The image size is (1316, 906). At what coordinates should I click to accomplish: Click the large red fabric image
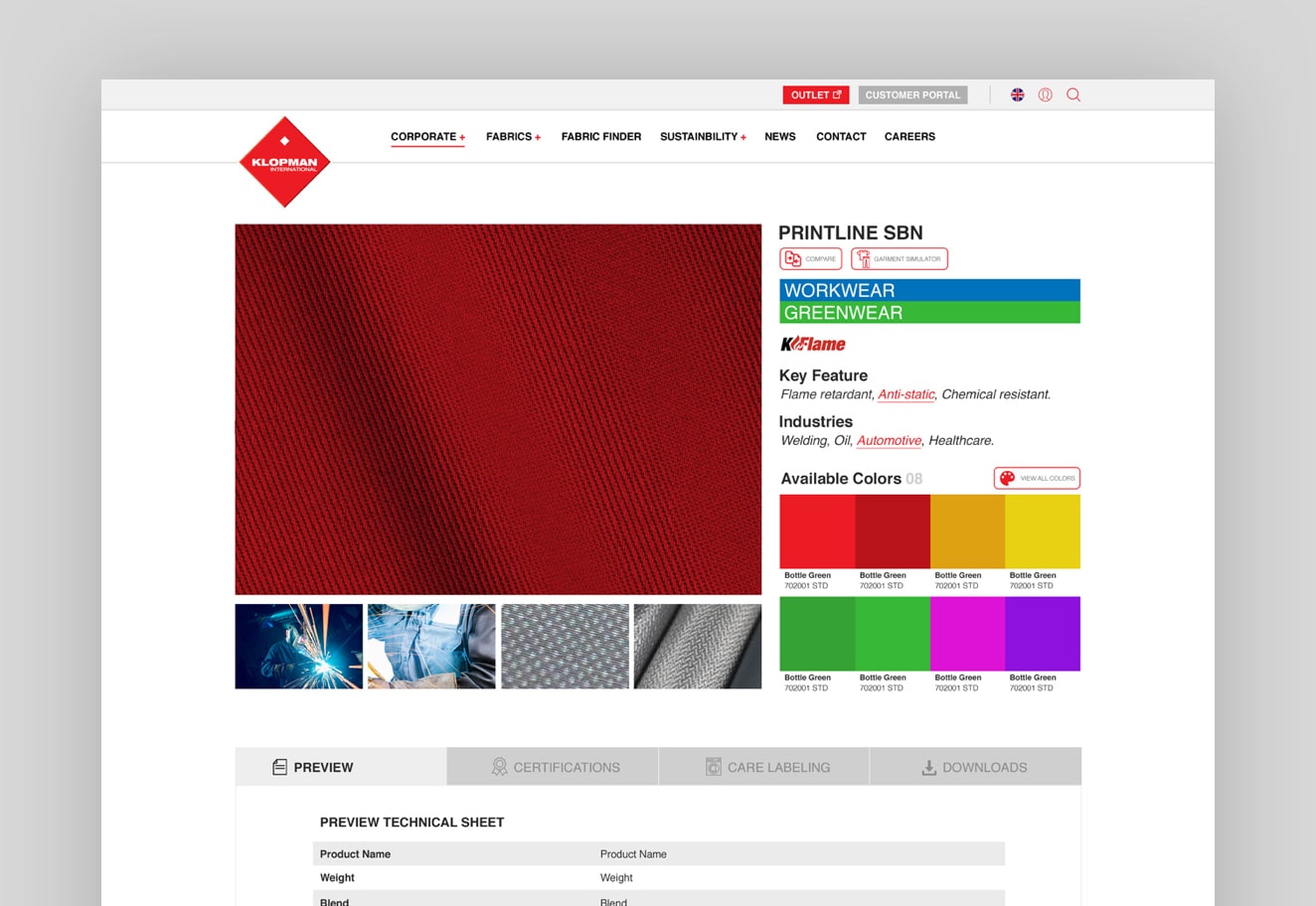pyautogui.click(x=498, y=409)
